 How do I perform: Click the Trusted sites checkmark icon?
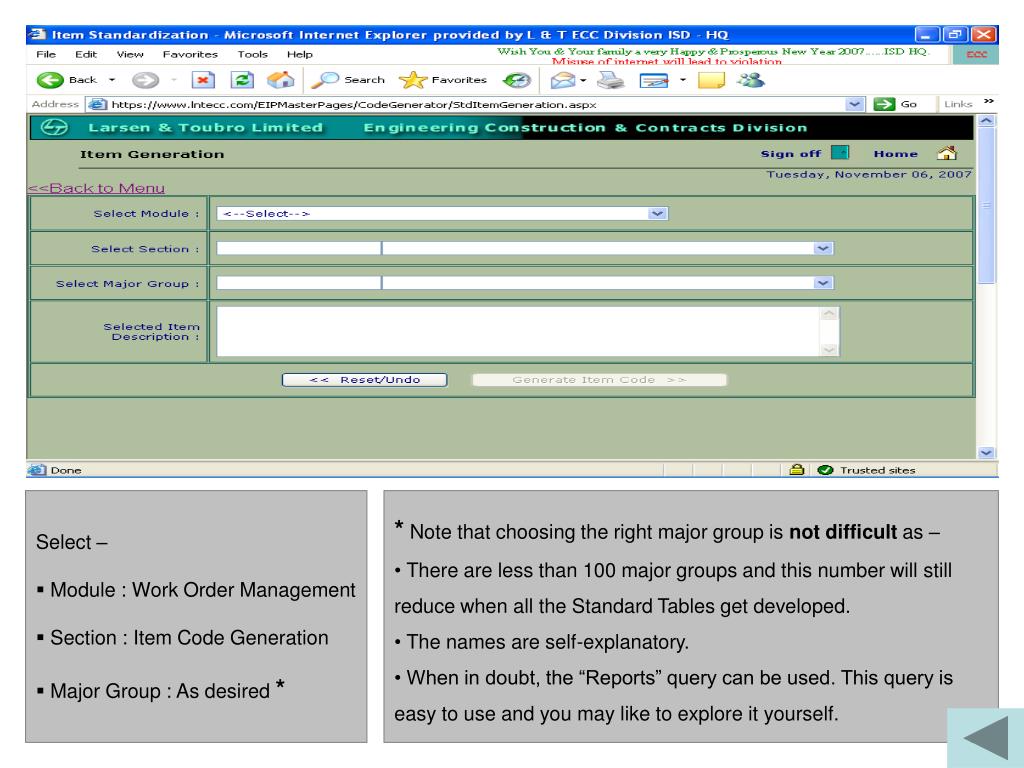click(825, 470)
